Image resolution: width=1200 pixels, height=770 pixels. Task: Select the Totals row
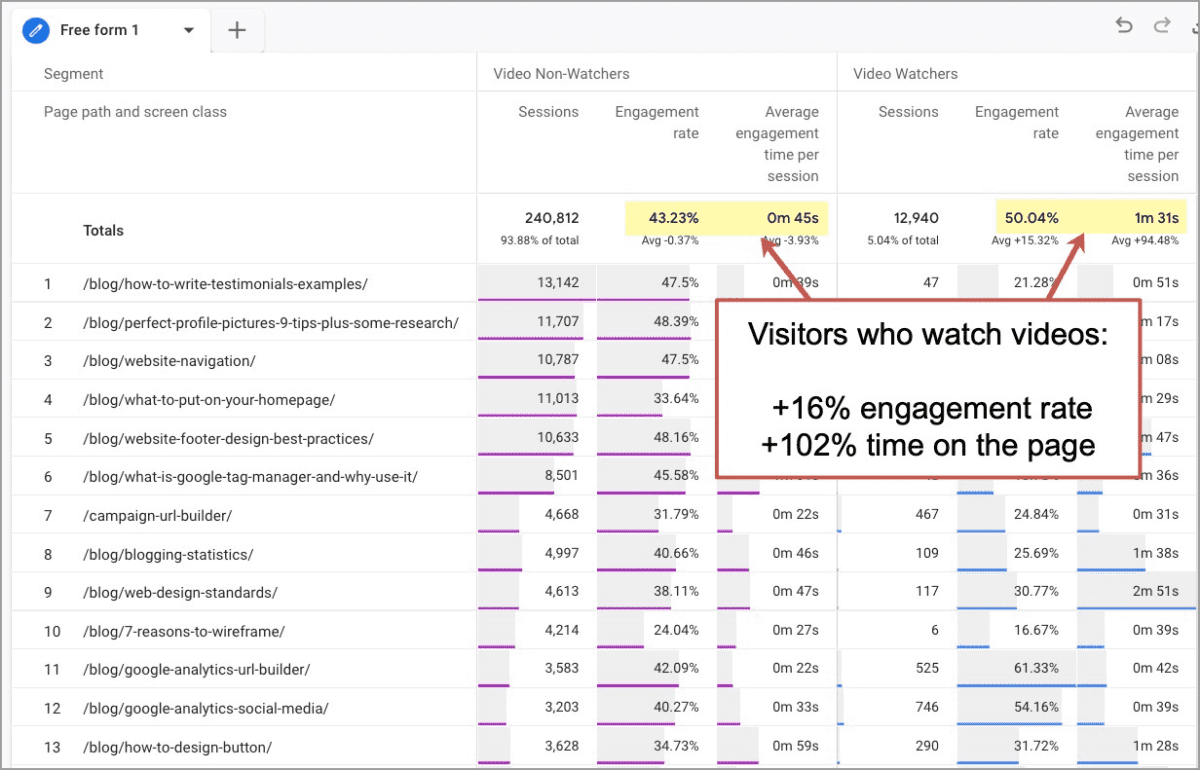103,230
